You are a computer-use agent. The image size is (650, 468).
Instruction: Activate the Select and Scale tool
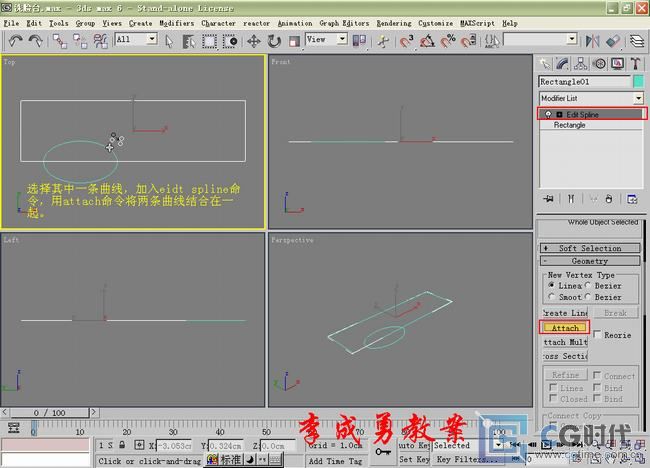point(294,41)
